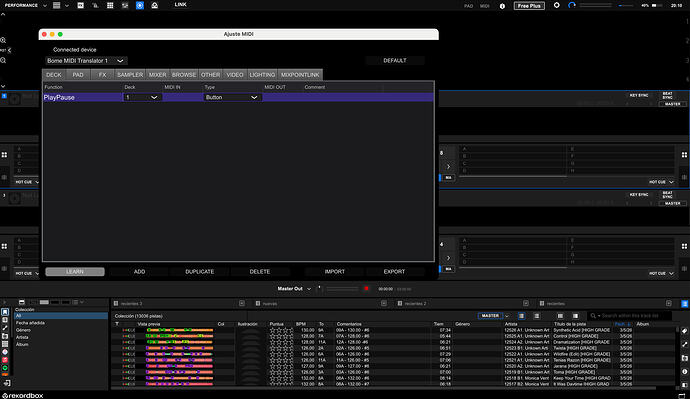Viewport: 690px width, 399px height.
Task: Click the highlighted blue icon in top toolbar
Action: click(139, 5)
